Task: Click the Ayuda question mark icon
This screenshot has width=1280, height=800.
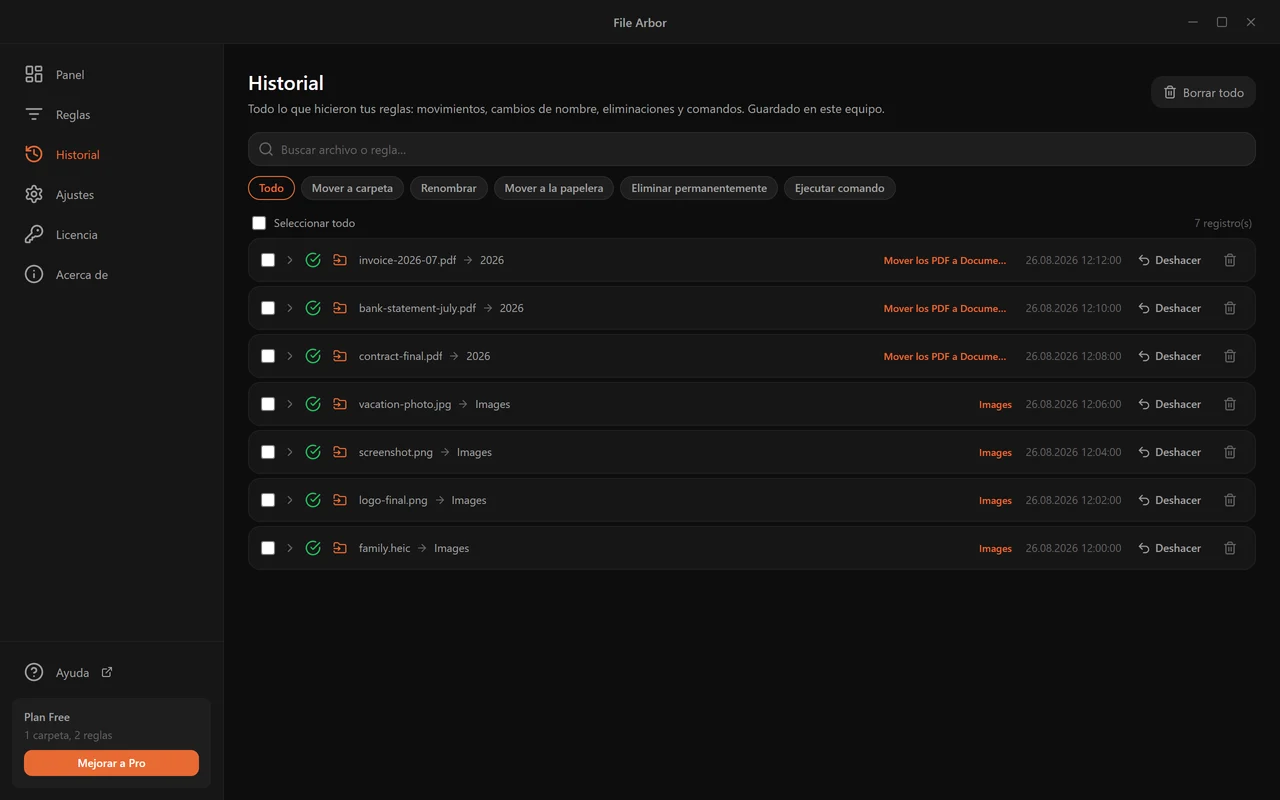Action: pos(34,672)
